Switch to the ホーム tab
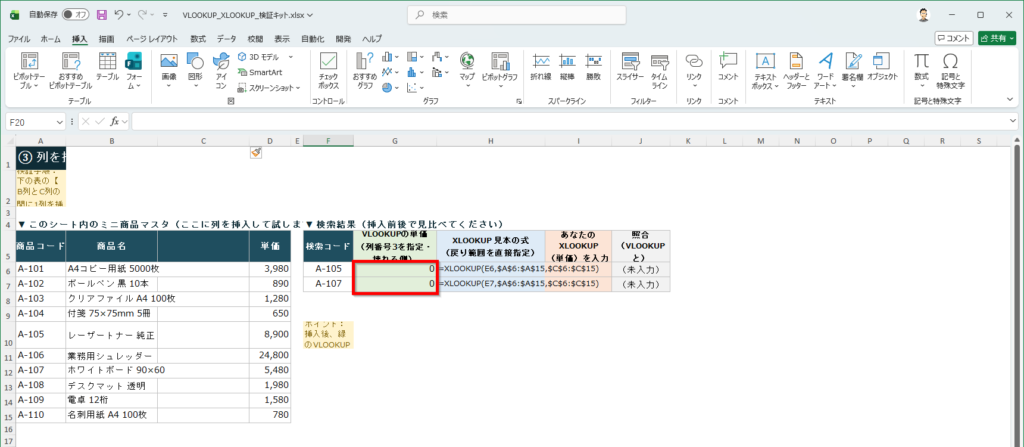This screenshot has width=1024, height=447. coord(51,39)
